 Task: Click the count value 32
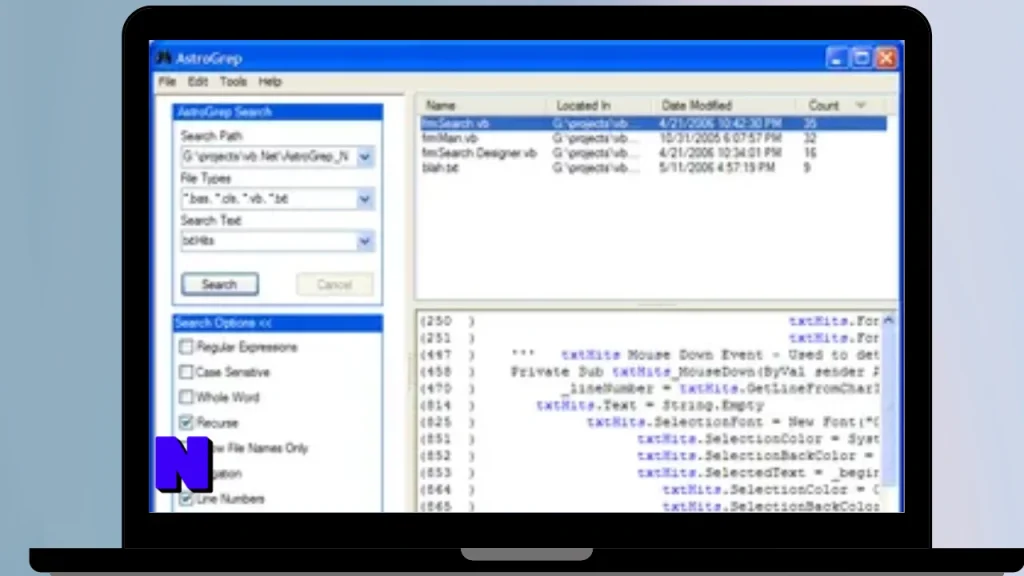pyautogui.click(x=810, y=138)
